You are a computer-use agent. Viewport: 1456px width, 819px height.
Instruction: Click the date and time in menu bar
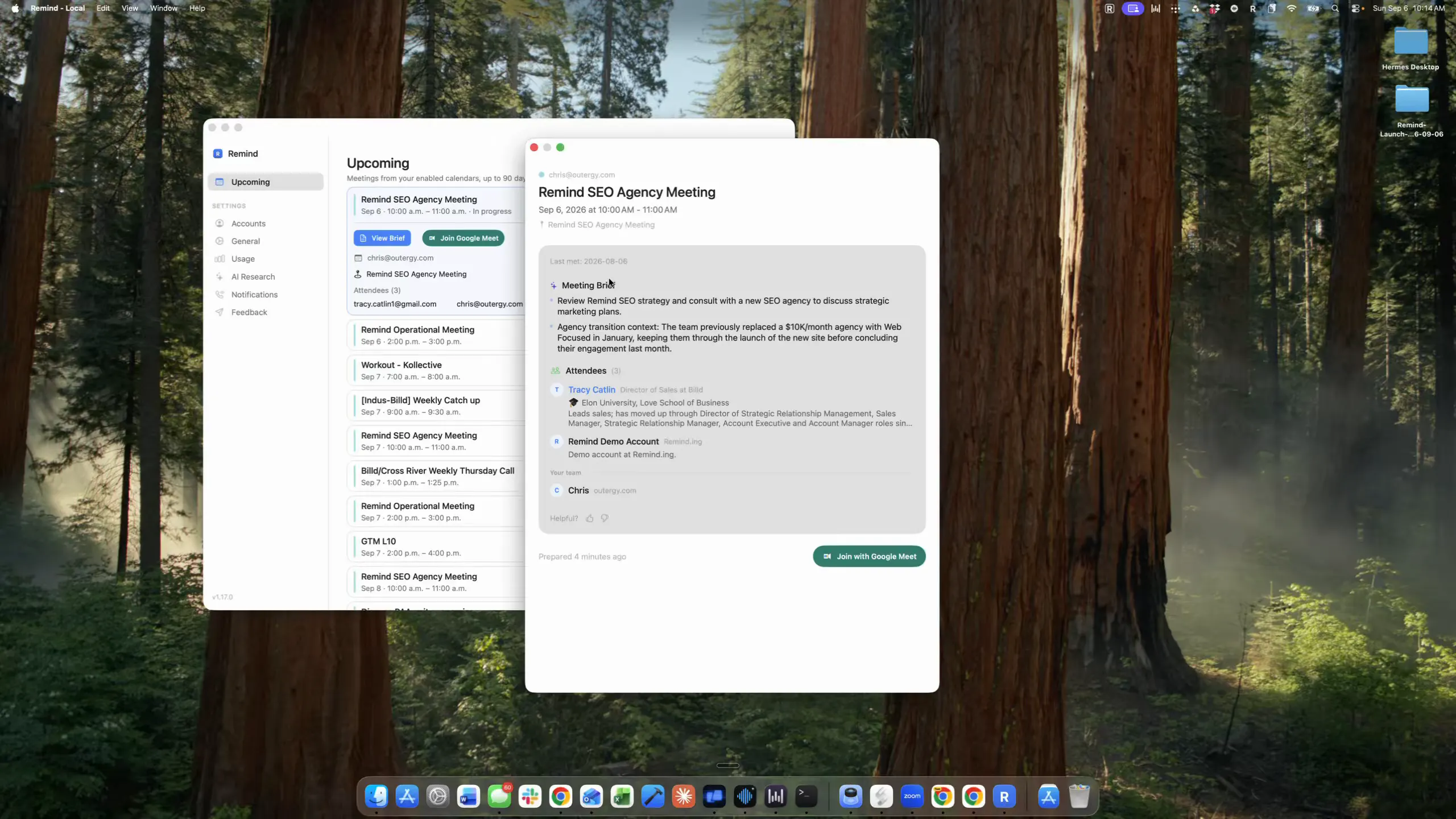[x=1408, y=9]
